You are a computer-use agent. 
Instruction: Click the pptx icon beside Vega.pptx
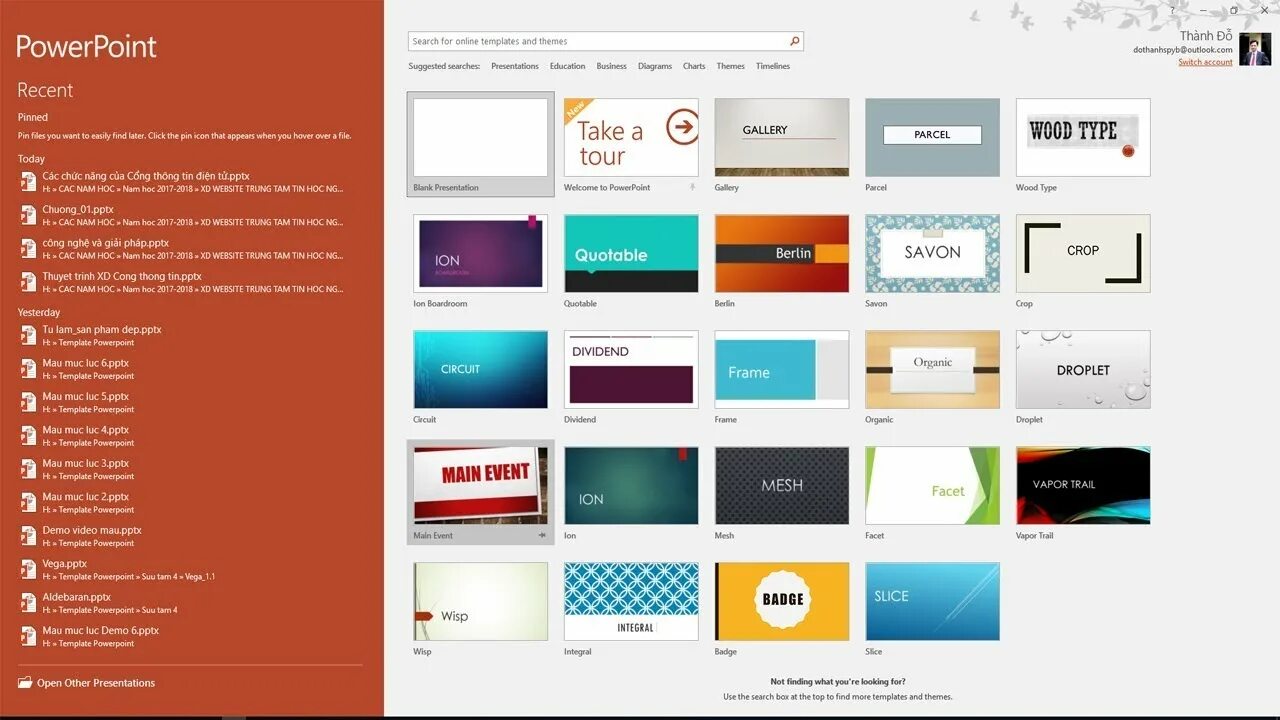[x=28, y=569]
